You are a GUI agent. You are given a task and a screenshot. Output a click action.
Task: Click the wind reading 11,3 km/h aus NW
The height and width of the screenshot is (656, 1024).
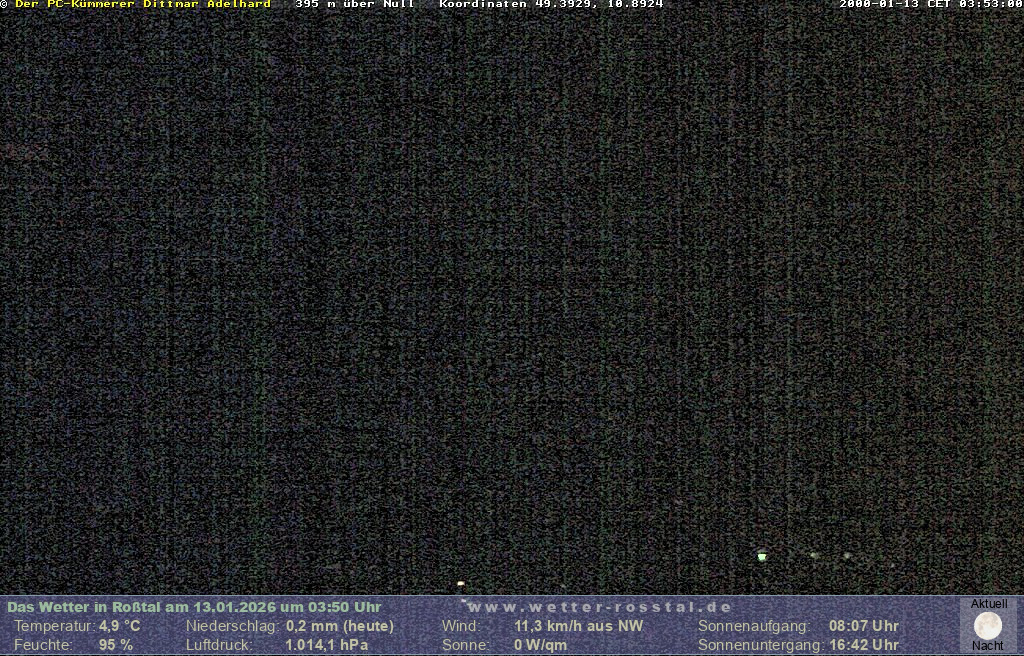pyautogui.click(x=578, y=626)
